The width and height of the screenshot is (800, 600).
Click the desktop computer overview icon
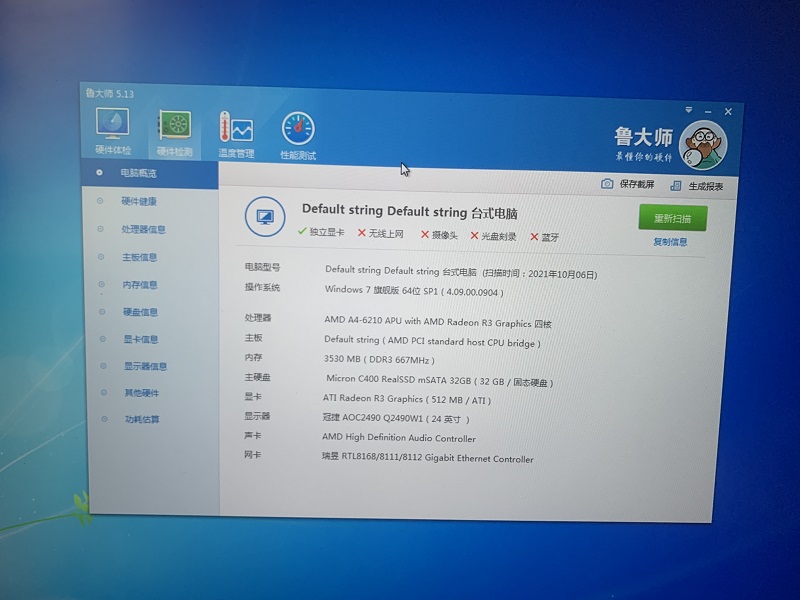pyautogui.click(x=265, y=217)
